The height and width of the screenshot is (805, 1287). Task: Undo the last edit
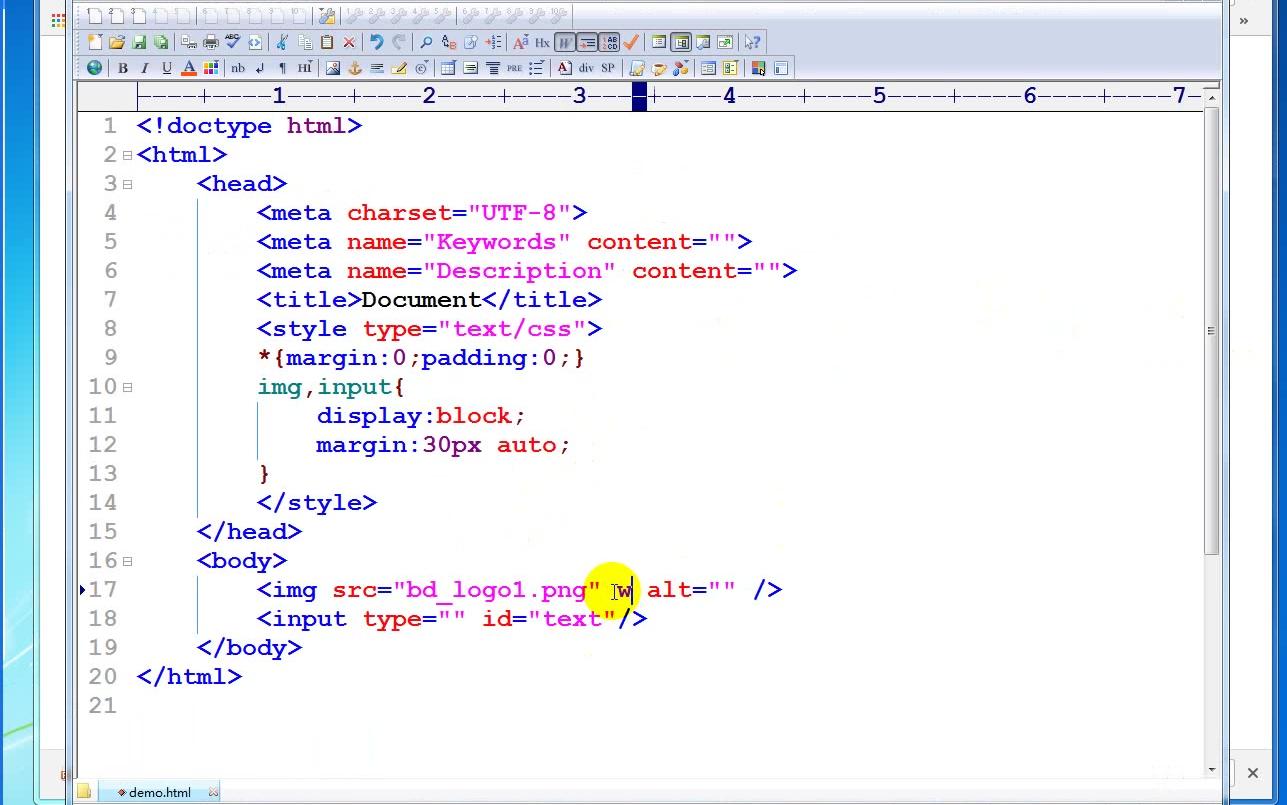[x=377, y=42]
